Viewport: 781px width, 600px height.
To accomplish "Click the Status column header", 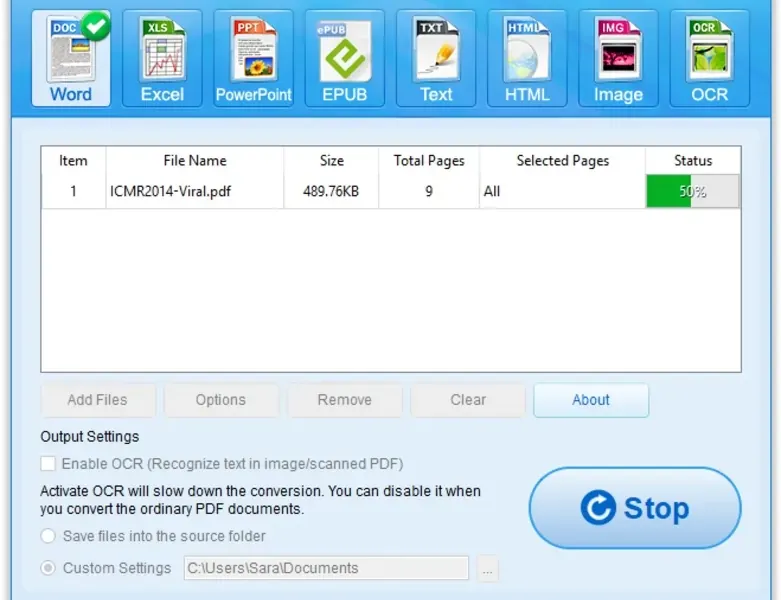I will pyautogui.click(x=693, y=160).
